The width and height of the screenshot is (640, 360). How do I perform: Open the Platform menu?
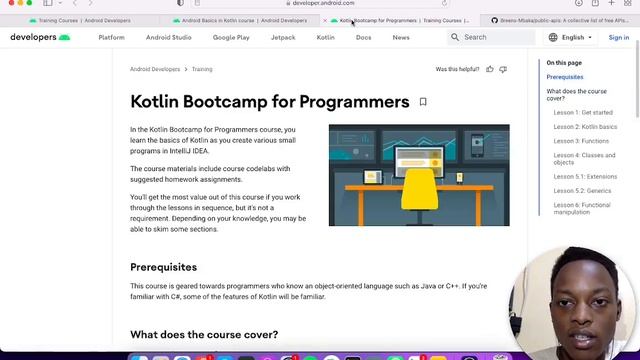click(x=111, y=37)
